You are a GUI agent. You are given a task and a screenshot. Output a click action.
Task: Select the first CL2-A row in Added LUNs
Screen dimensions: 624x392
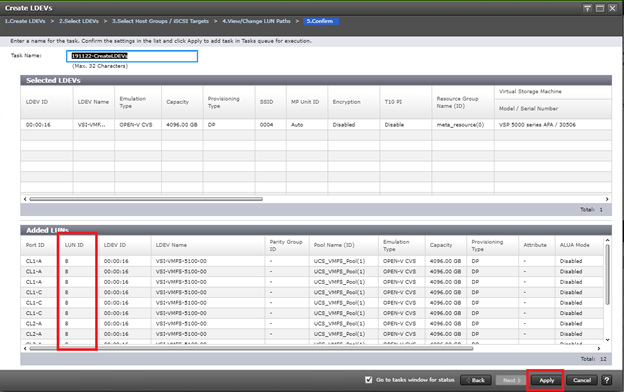(x=312, y=324)
